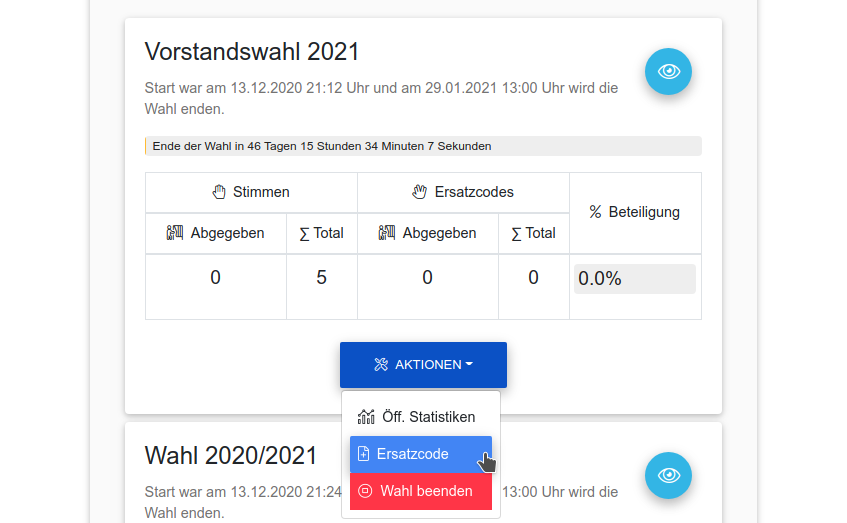This screenshot has height=523, width=847.
Task: Click the election countdown progress bar
Action: coord(423,146)
